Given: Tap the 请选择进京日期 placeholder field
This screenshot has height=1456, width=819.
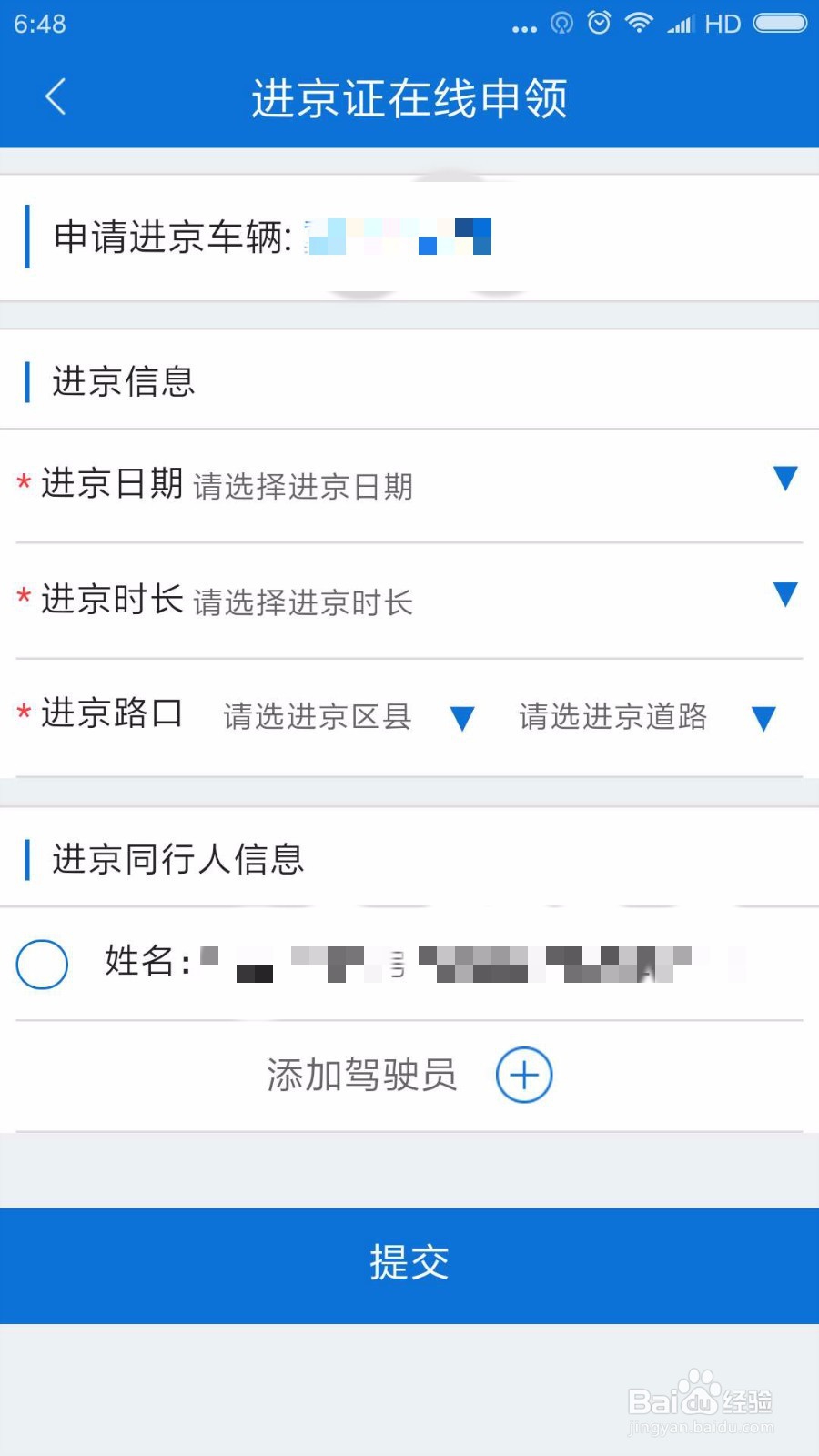Looking at the screenshot, I should (x=303, y=487).
